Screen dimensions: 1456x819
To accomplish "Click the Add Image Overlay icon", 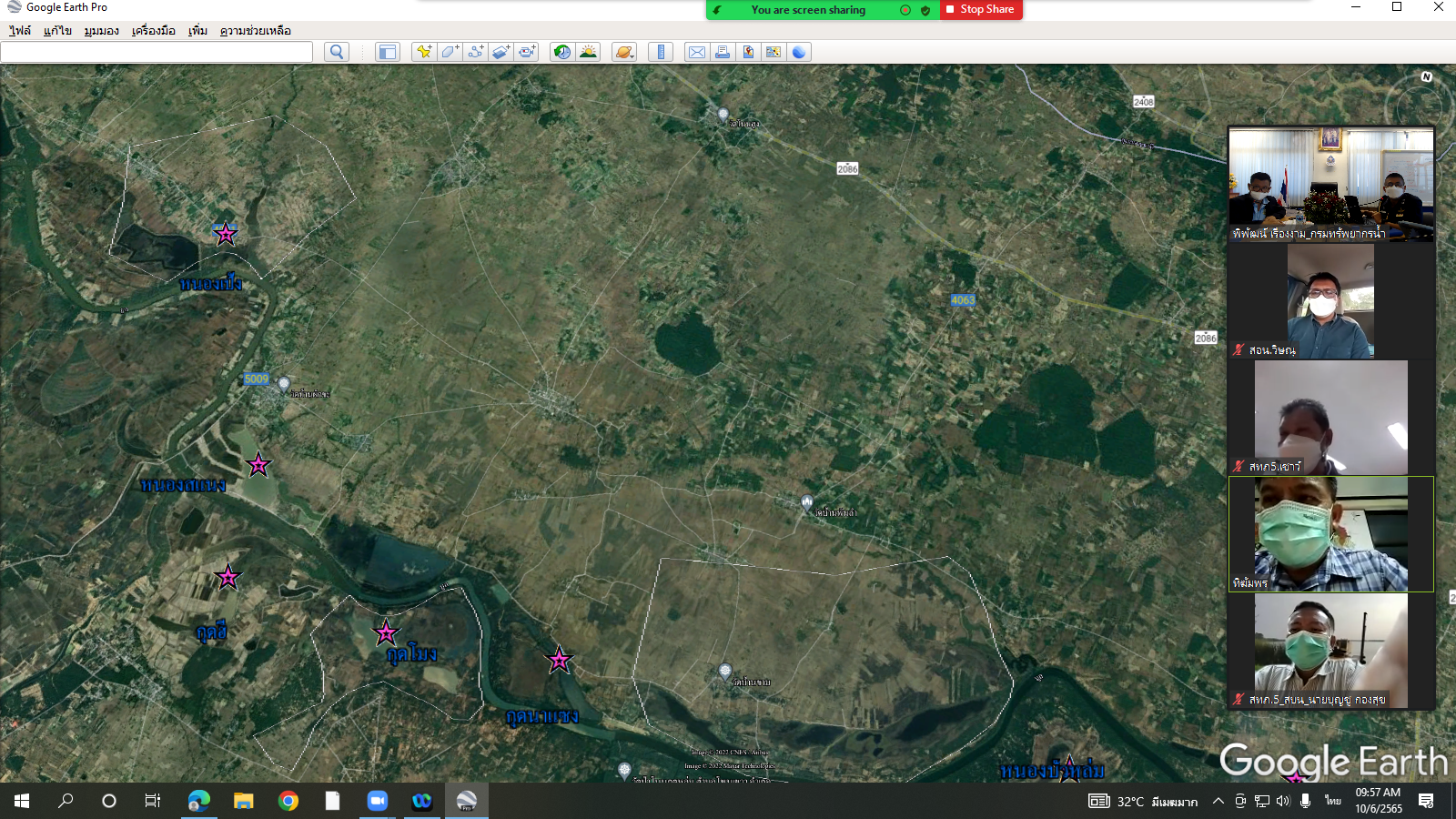I will pos(501,52).
